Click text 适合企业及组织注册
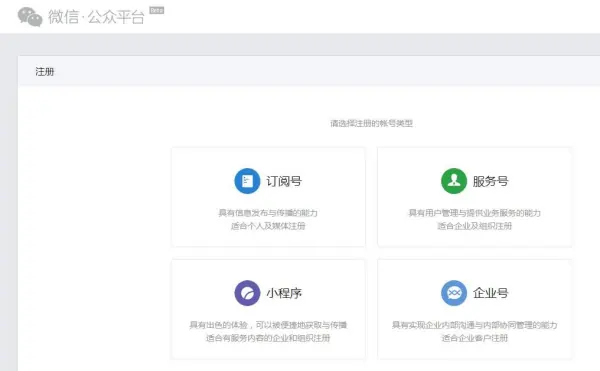600x371 pixels. 474,226
